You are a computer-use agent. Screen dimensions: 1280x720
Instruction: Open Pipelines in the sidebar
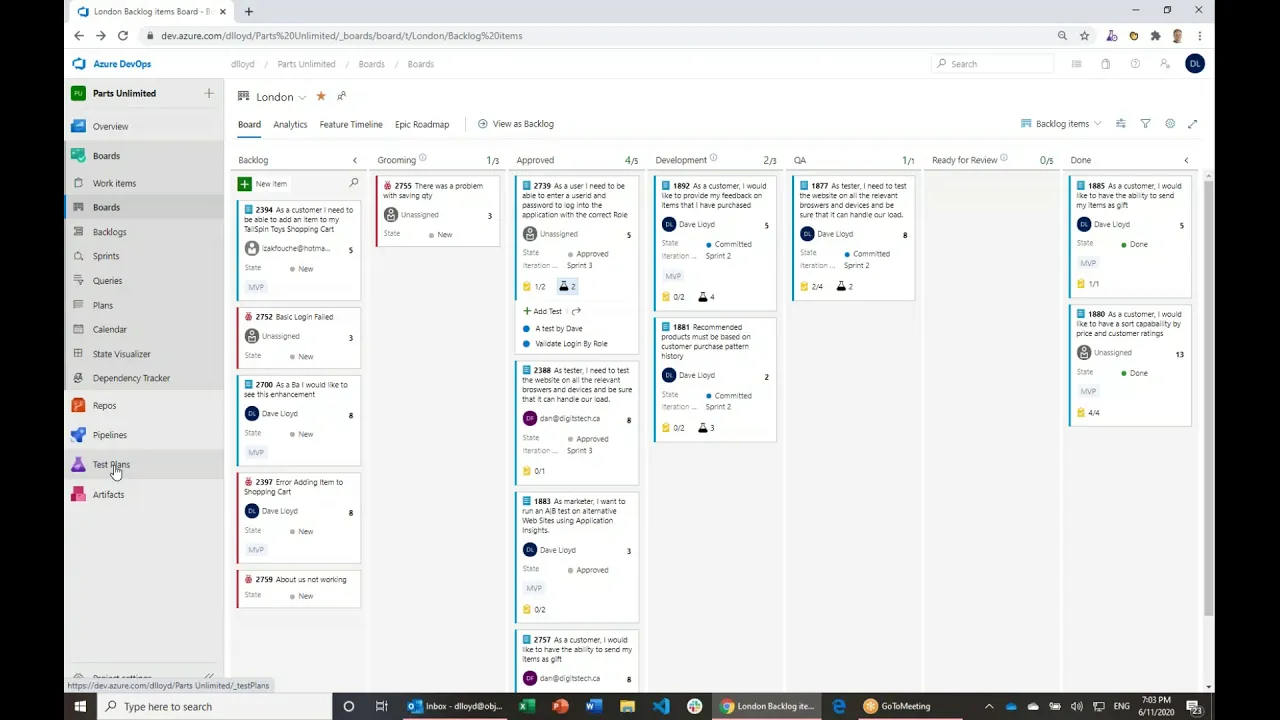[x=109, y=435]
